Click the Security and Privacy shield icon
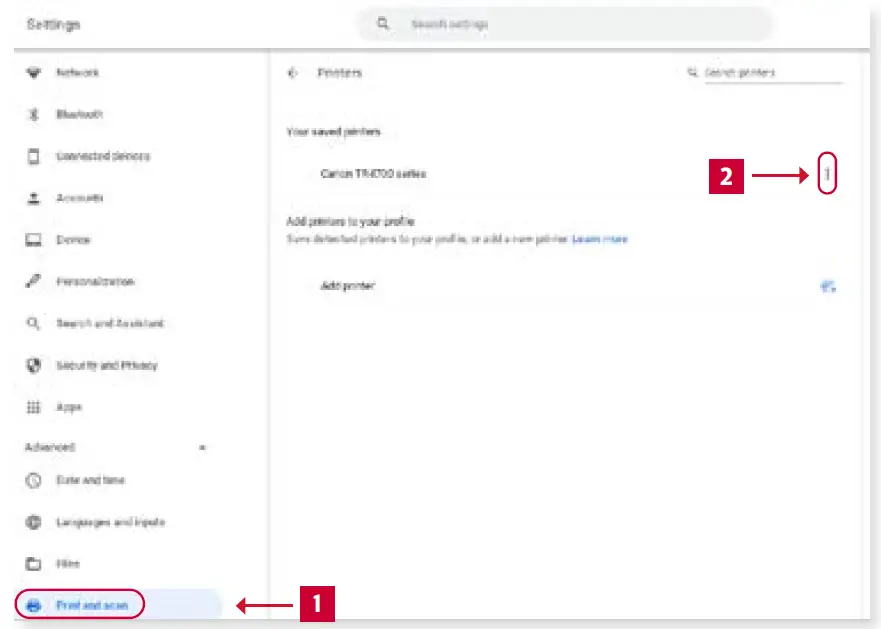 tap(34, 365)
